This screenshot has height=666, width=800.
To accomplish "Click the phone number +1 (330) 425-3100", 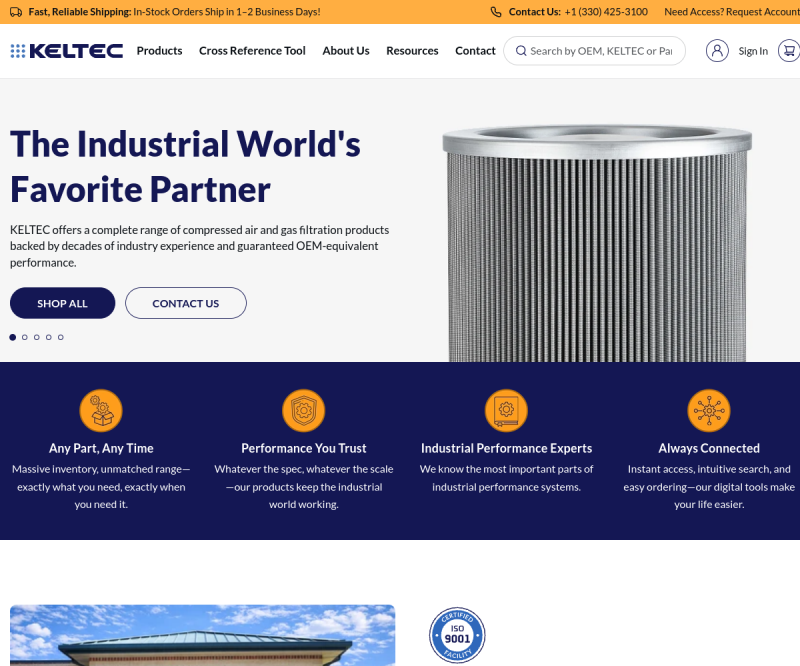I will (606, 12).
